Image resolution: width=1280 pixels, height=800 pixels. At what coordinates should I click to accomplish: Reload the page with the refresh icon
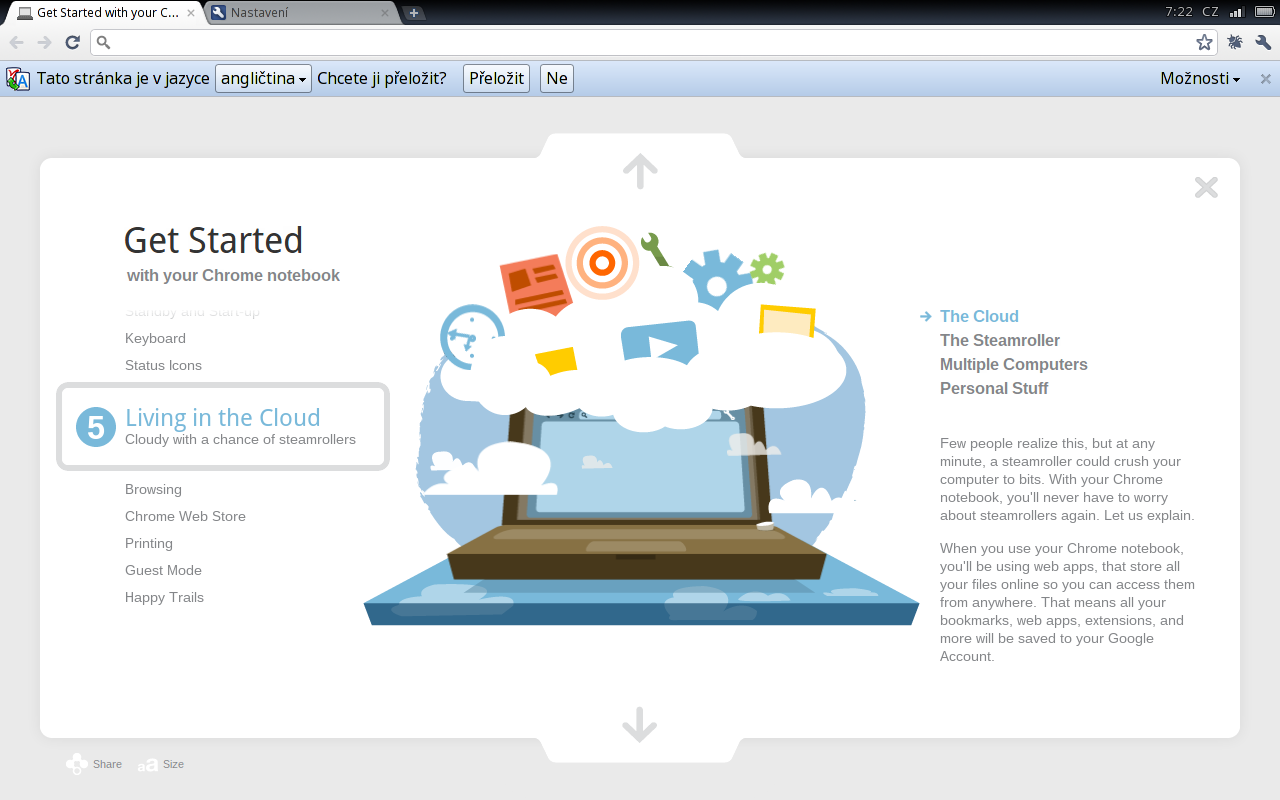[72, 42]
